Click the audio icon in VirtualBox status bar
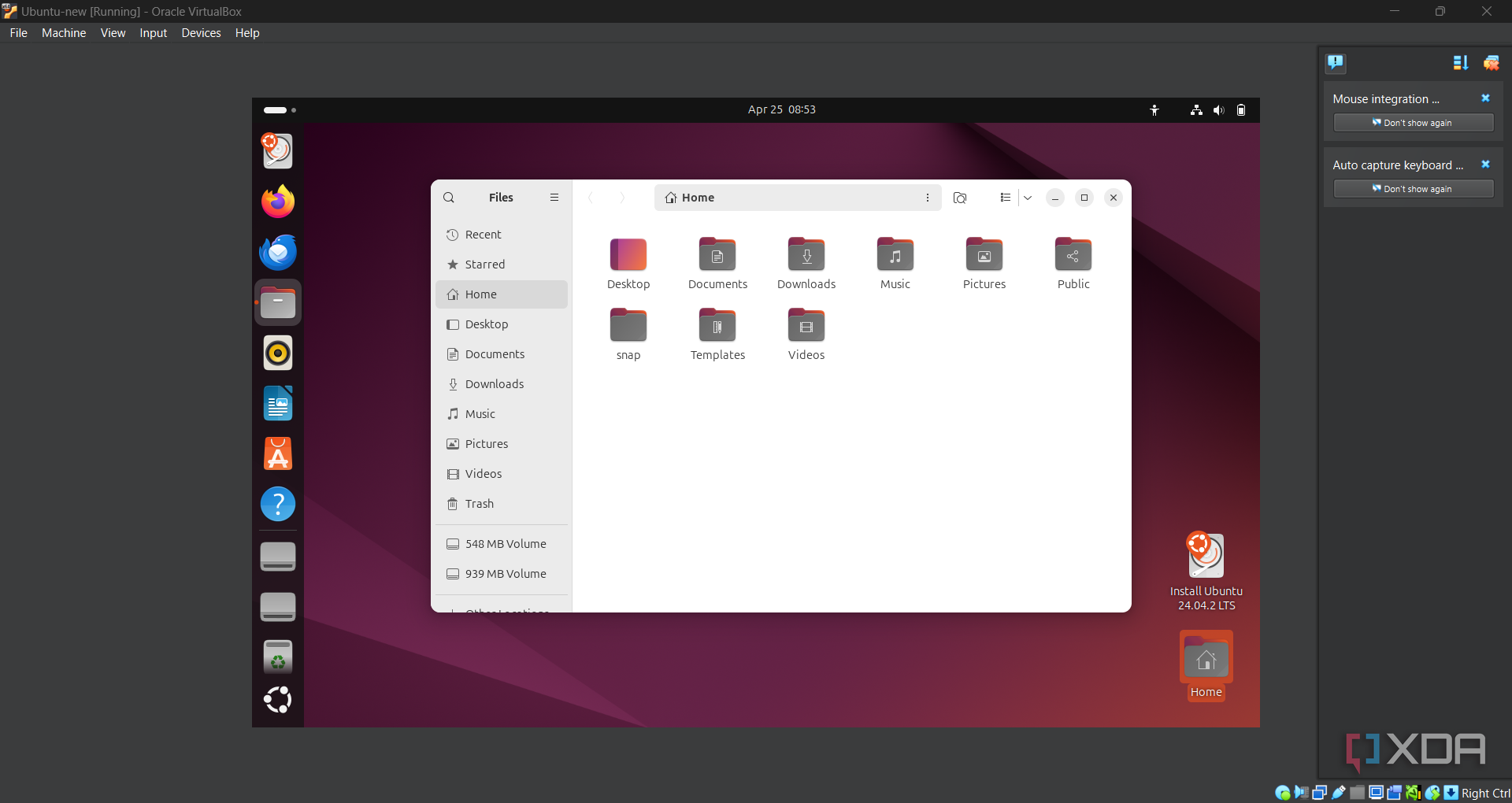 (1301, 793)
